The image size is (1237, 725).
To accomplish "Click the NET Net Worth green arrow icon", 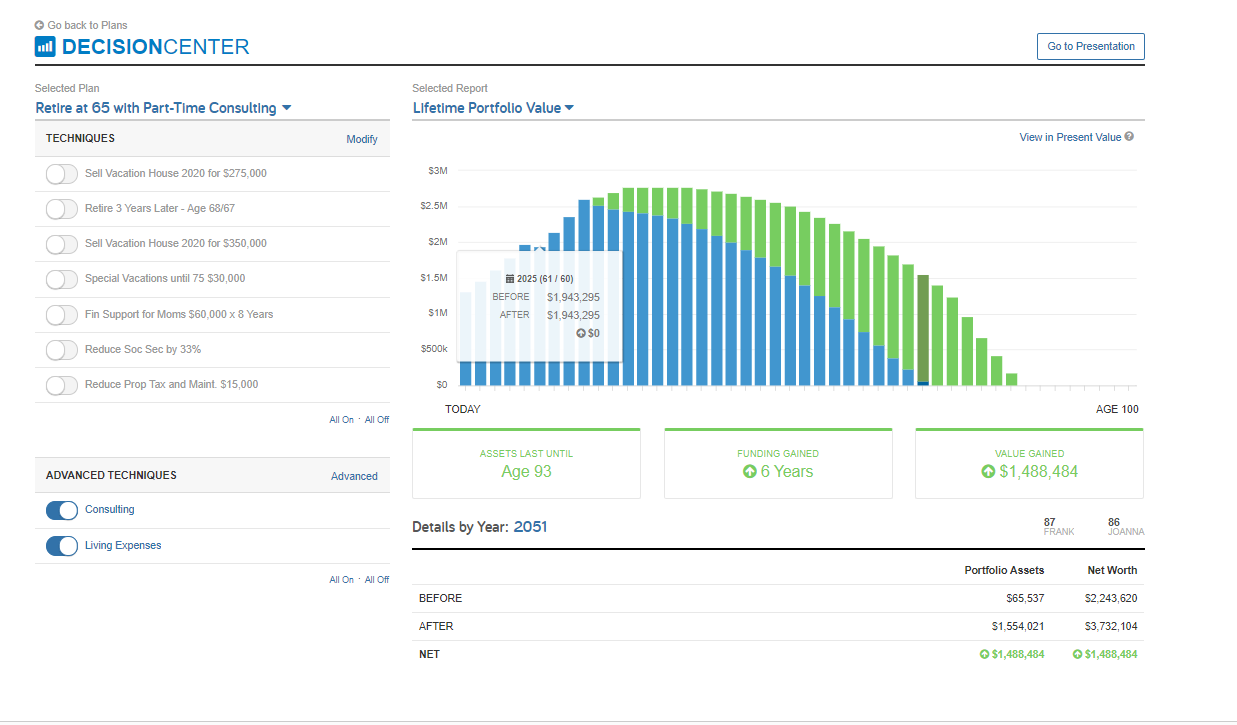I will point(1077,654).
